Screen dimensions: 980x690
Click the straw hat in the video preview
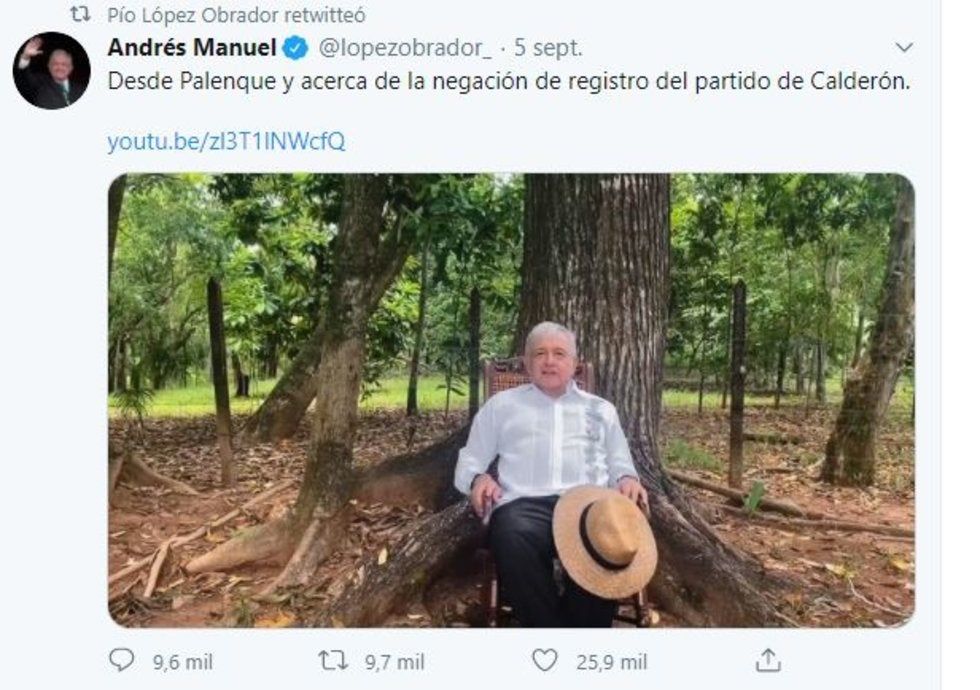click(x=604, y=541)
